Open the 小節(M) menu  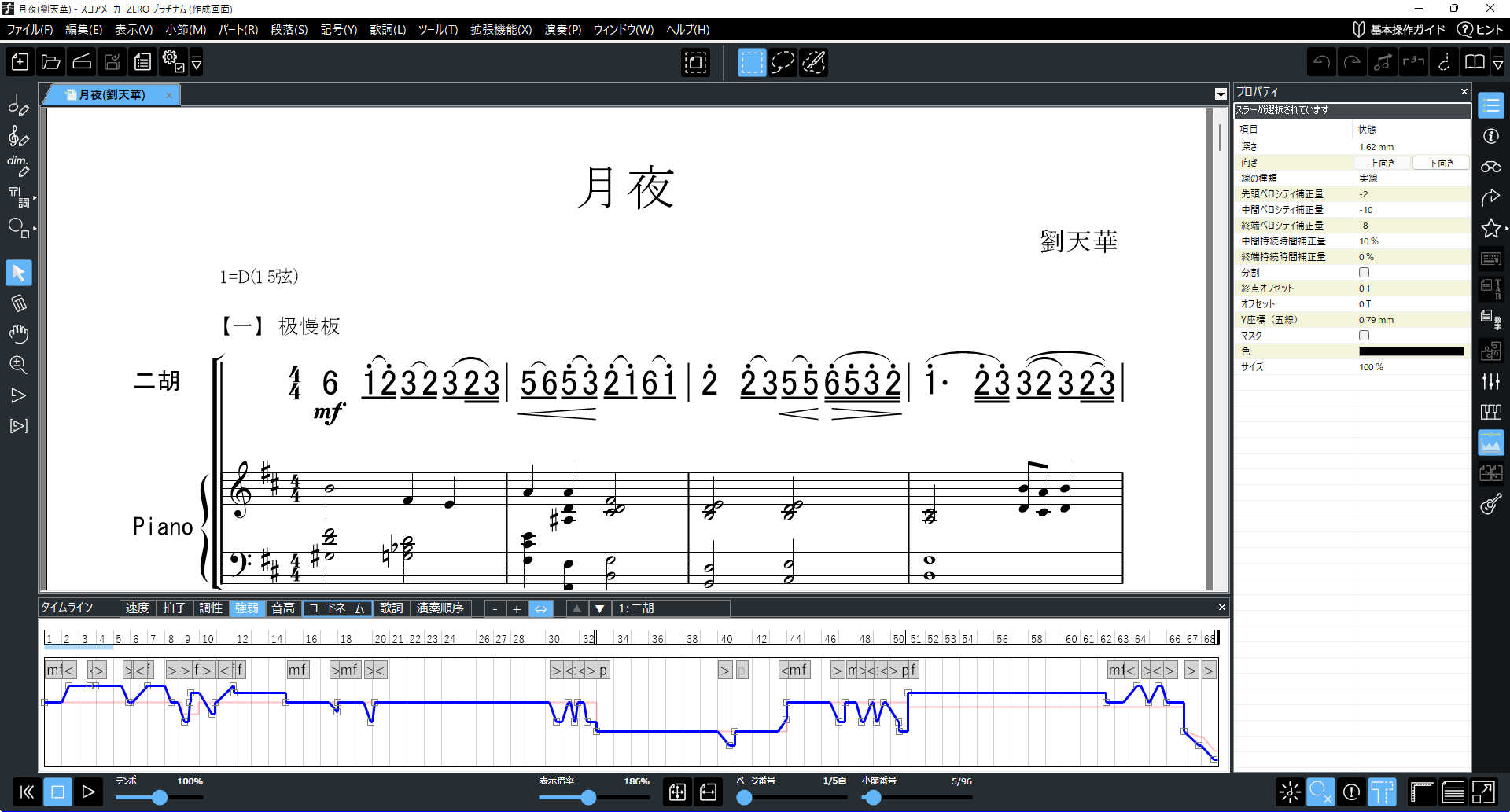coord(186,30)
